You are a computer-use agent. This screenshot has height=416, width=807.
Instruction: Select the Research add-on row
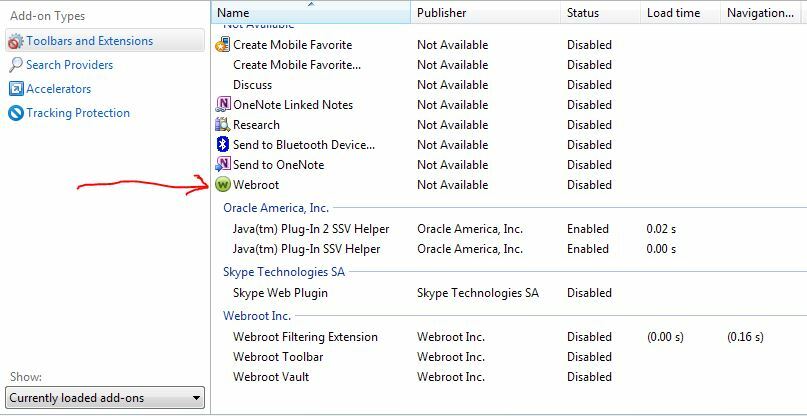pyautogui.click(x=510, y=125)
